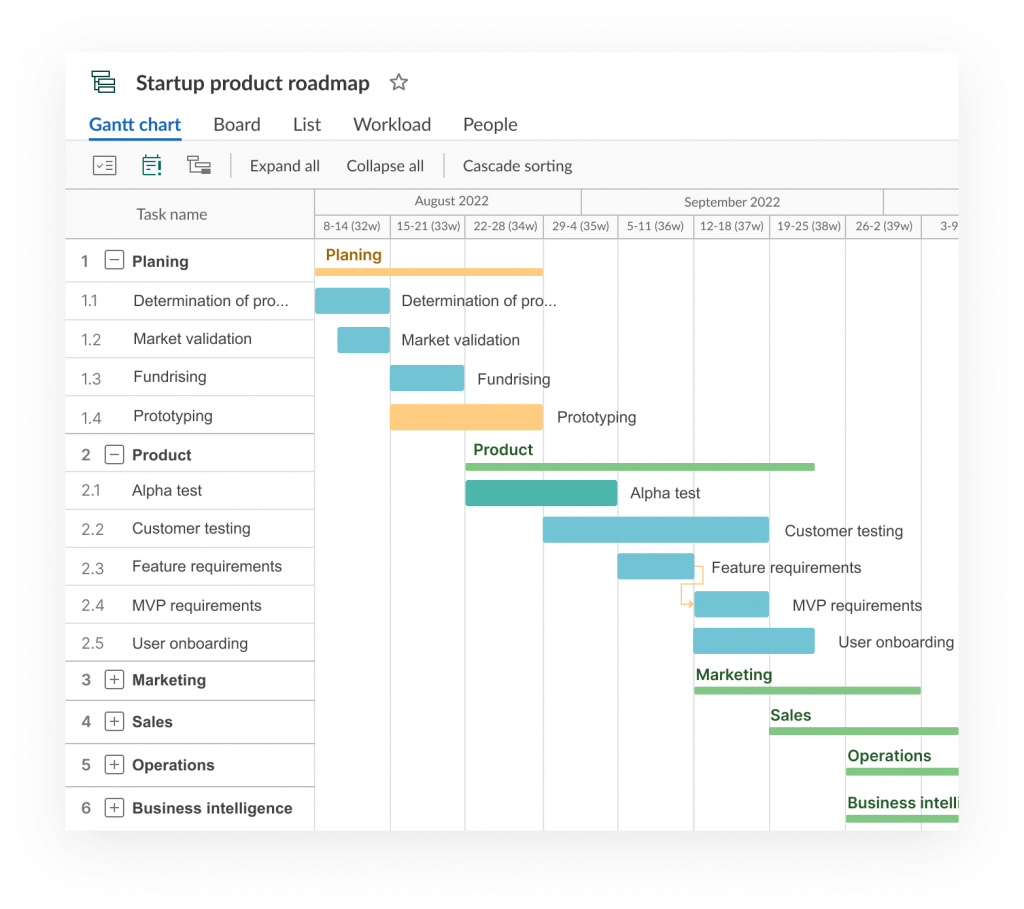Star the Startup product roadmap project
The height and width of the screenshot is (909, 1024).
click(x=398, y=82)
